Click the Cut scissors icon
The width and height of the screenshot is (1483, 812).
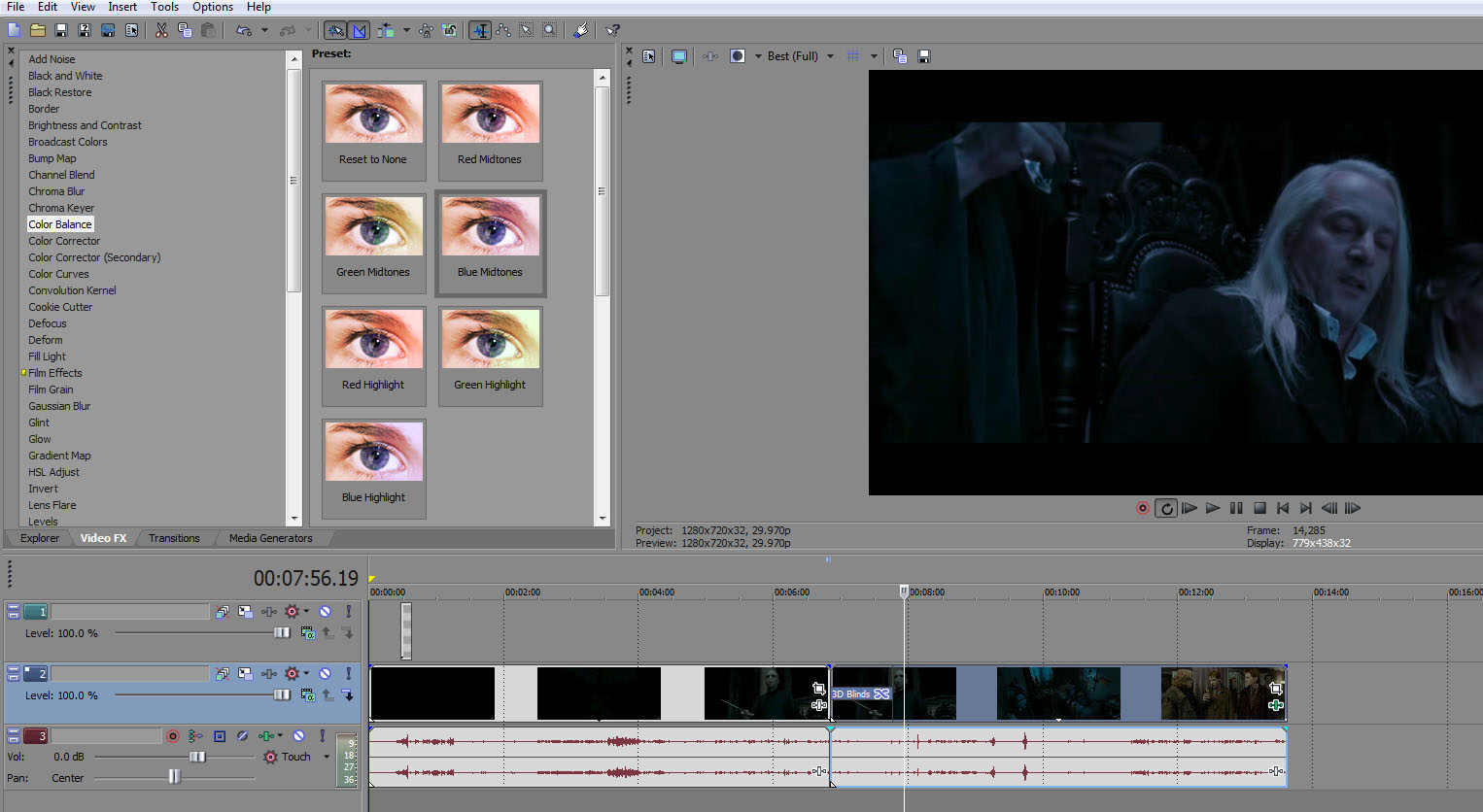click(161, 30)
